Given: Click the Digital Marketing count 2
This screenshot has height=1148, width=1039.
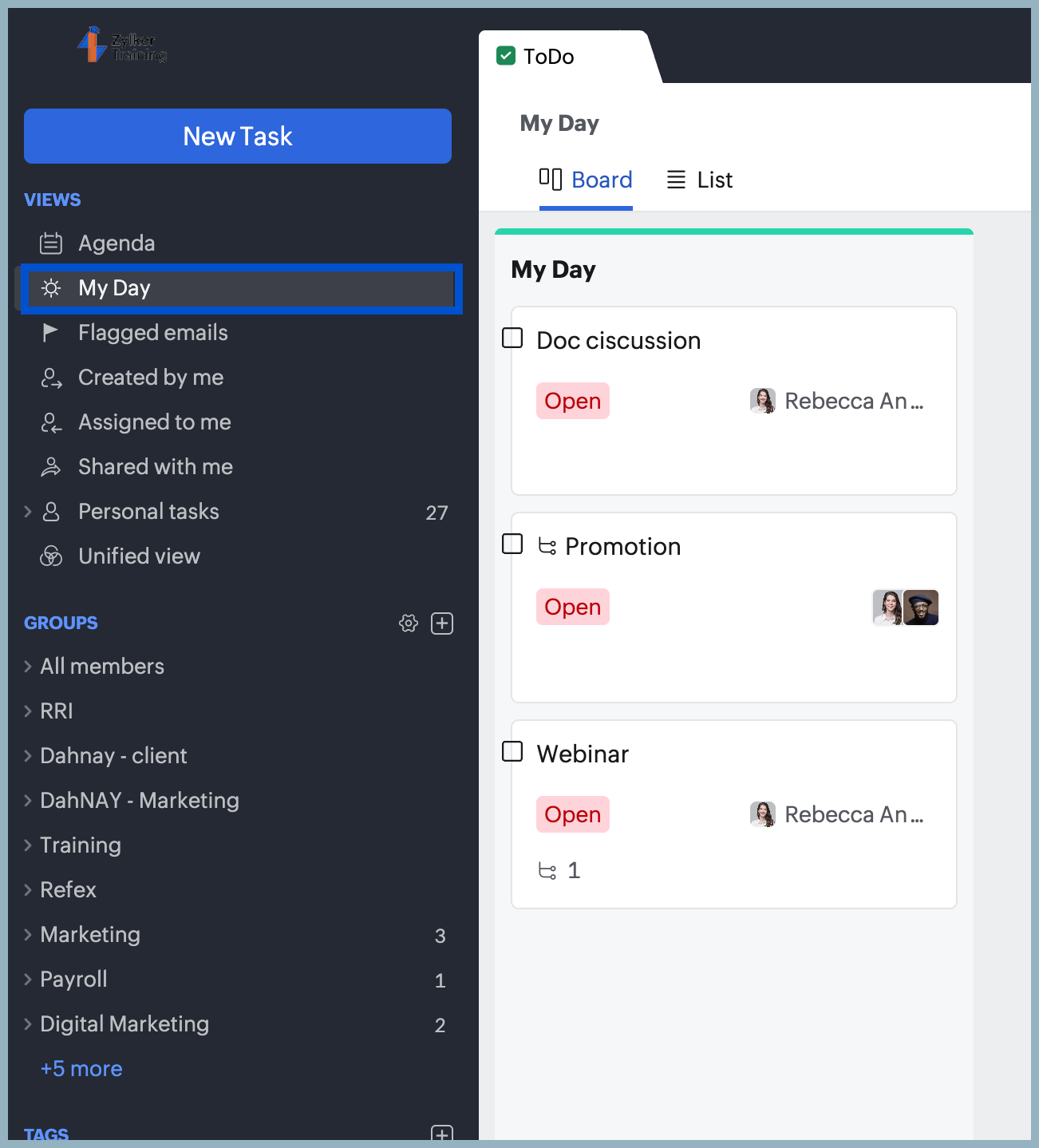Looking at the screenshot, I should (x=440, y=1025).
